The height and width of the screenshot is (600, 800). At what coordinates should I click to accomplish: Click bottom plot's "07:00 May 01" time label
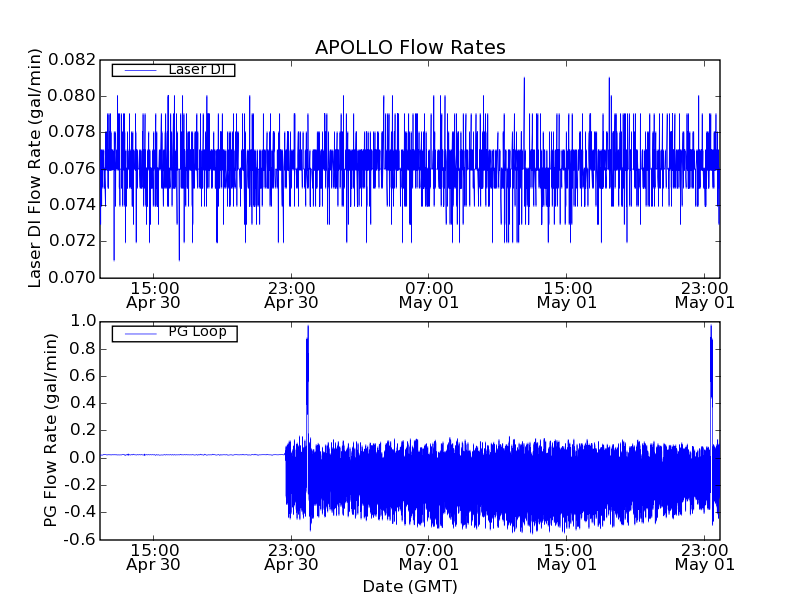pyautogui.click(x=429, y=556)
